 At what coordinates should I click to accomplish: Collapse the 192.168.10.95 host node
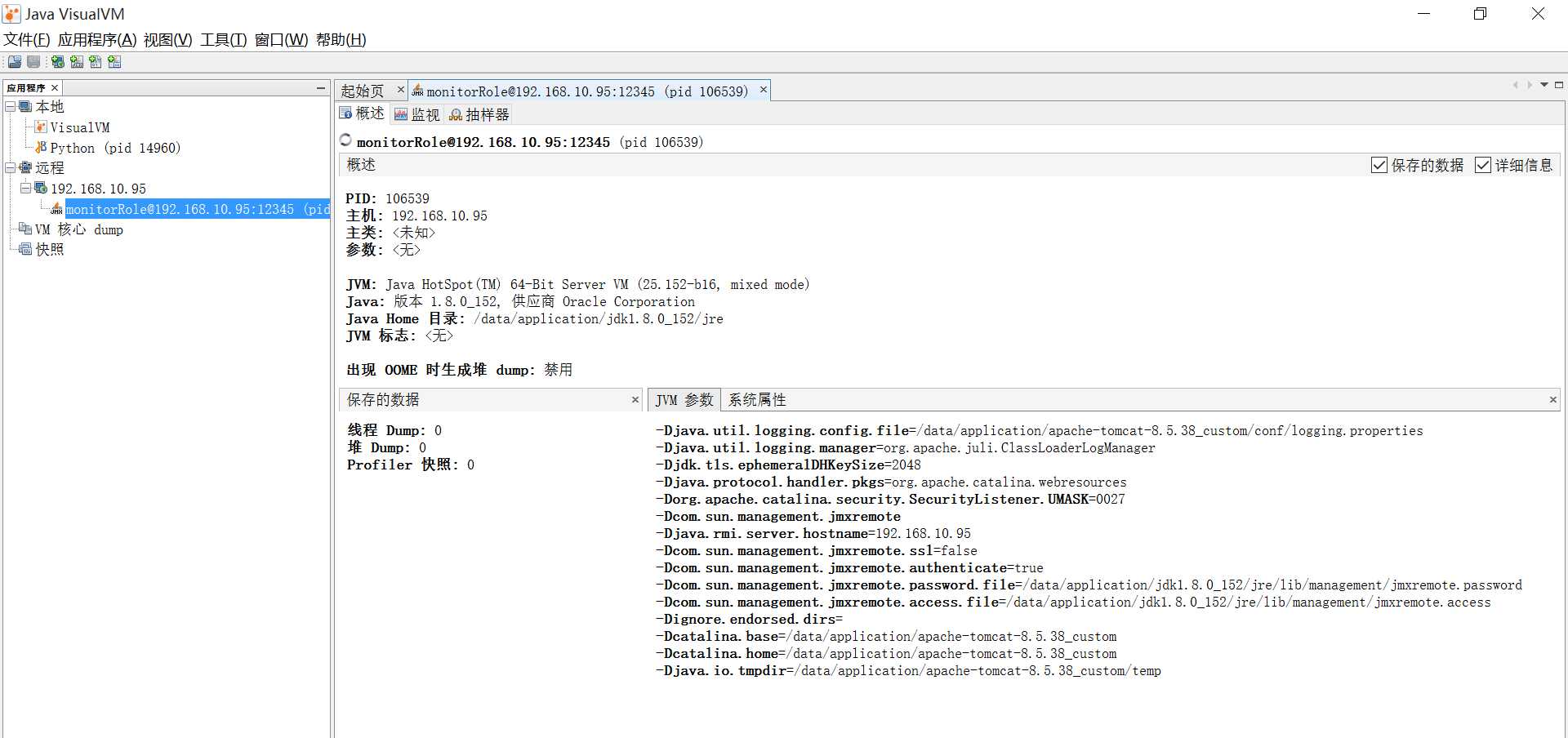pos(25,188)
